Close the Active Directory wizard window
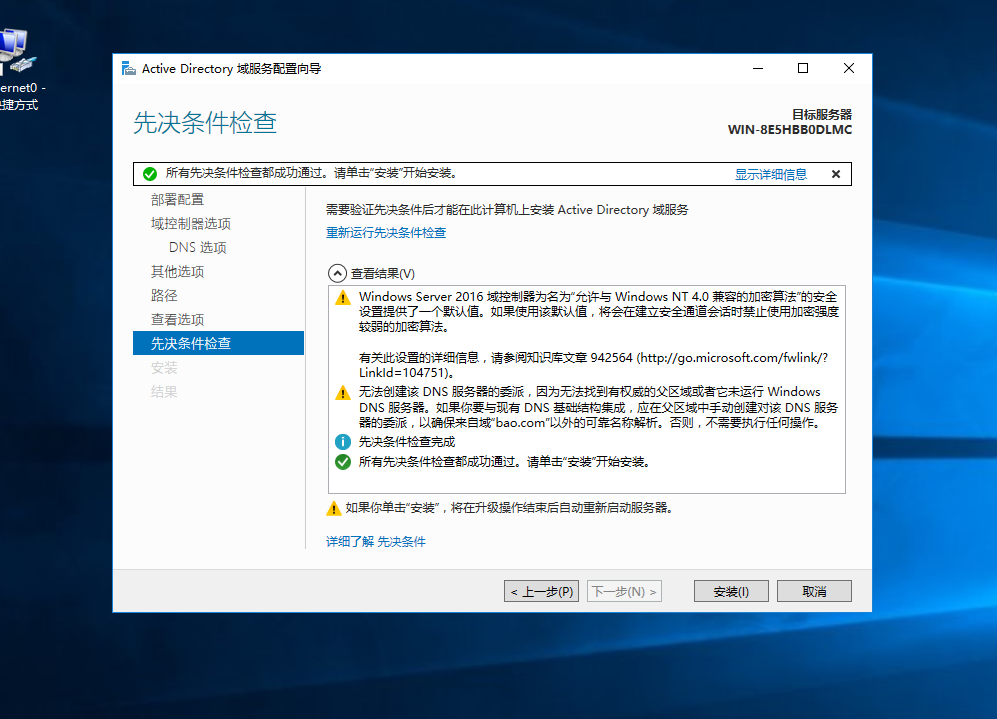997x719 pixels. point(848,68)
